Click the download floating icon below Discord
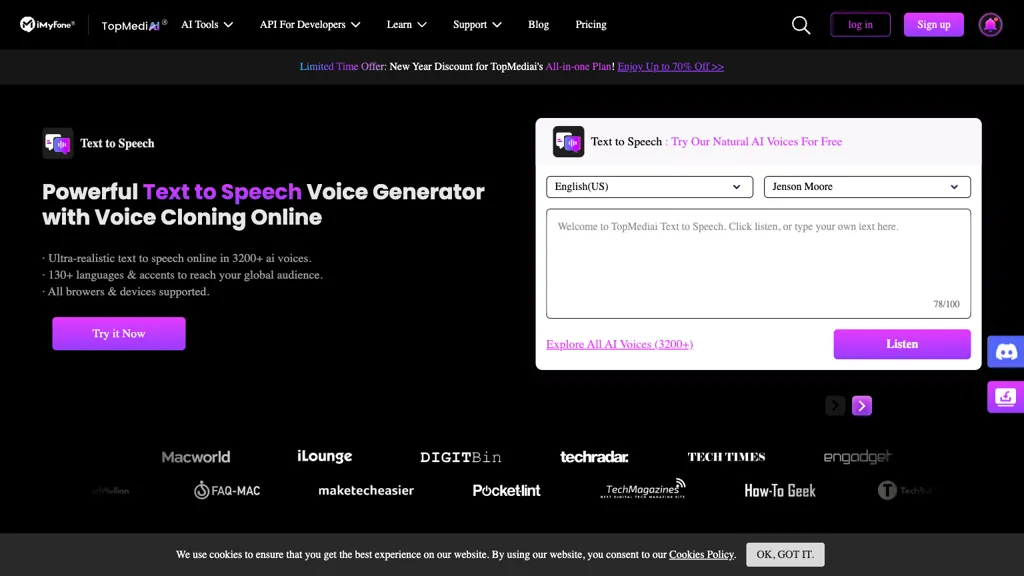Viewport: 1024px width, 576px height. click(x=1006, y=397)
